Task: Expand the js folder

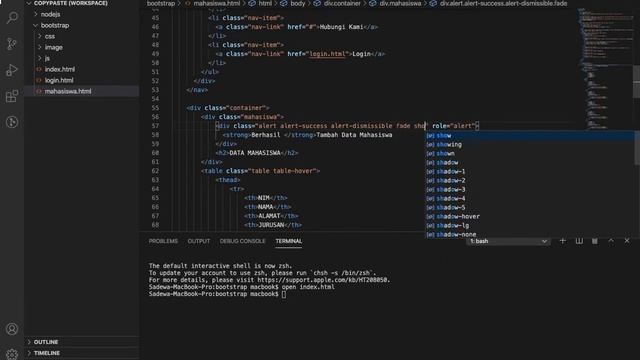Action: pos(47,58)
